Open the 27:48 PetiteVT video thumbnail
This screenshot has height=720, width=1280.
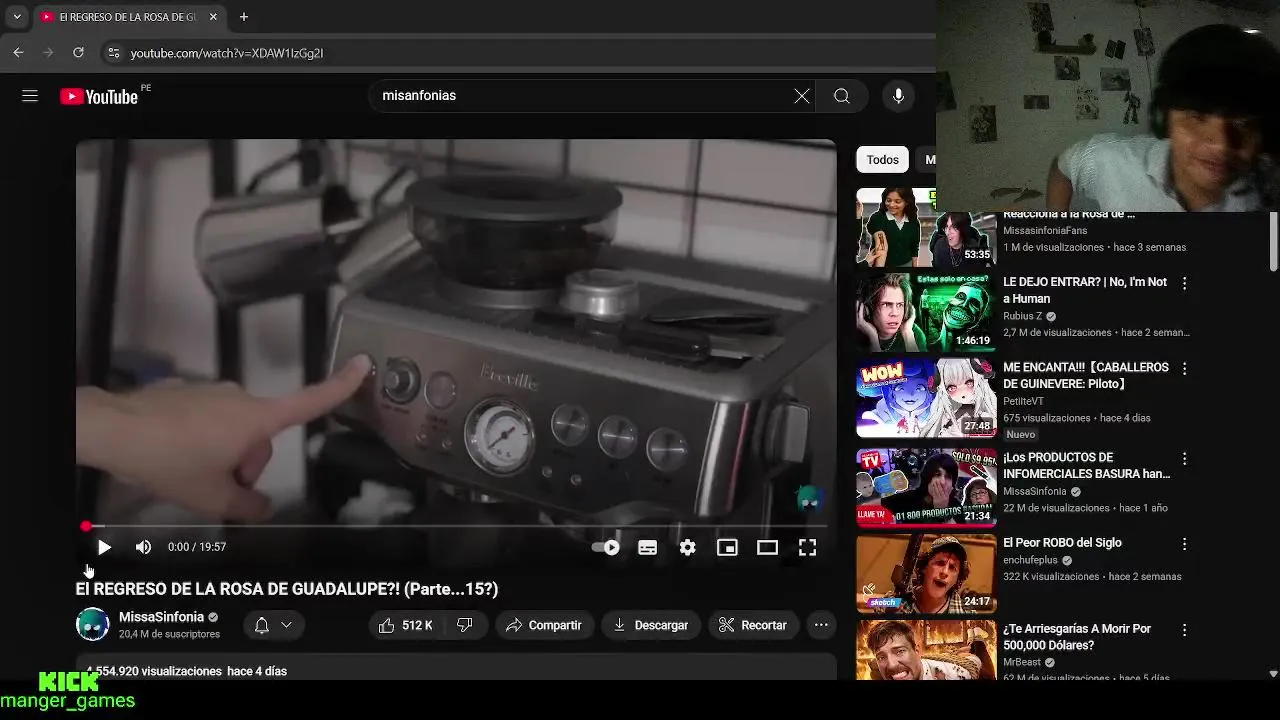tap(926, 398)
